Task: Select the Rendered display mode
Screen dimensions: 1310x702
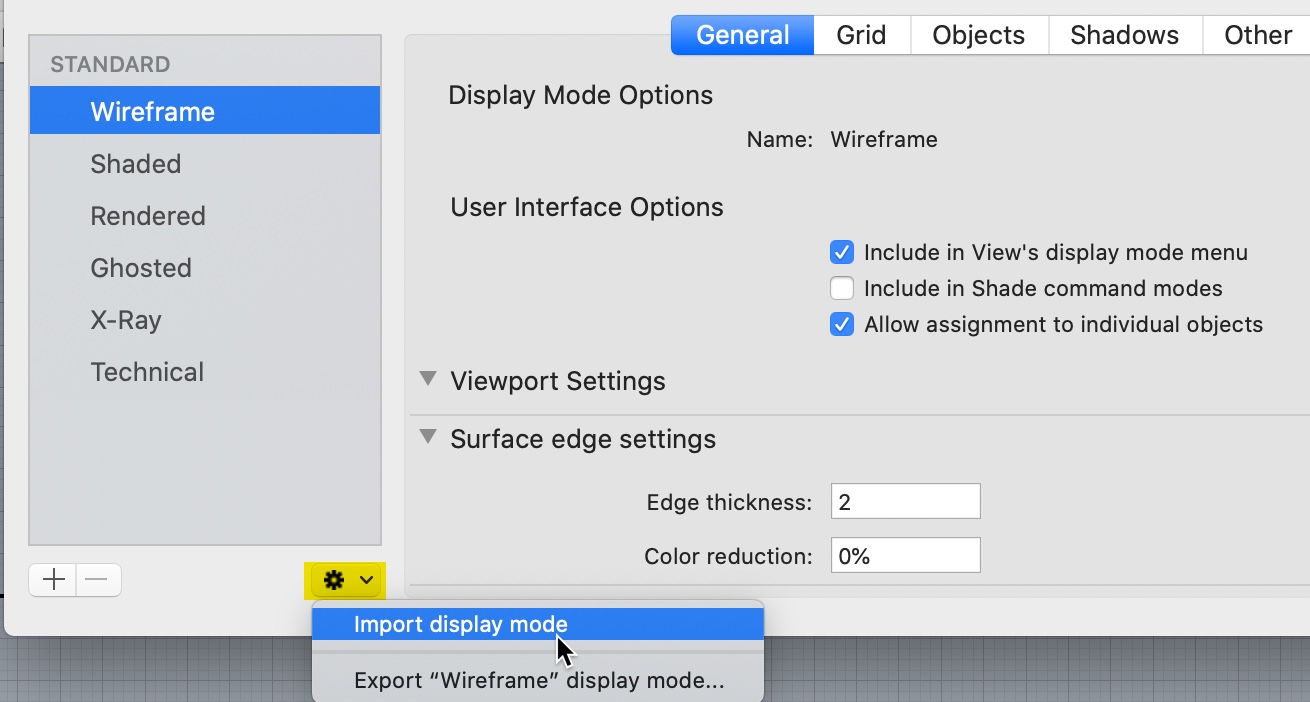Action: [x=205, y=216]
